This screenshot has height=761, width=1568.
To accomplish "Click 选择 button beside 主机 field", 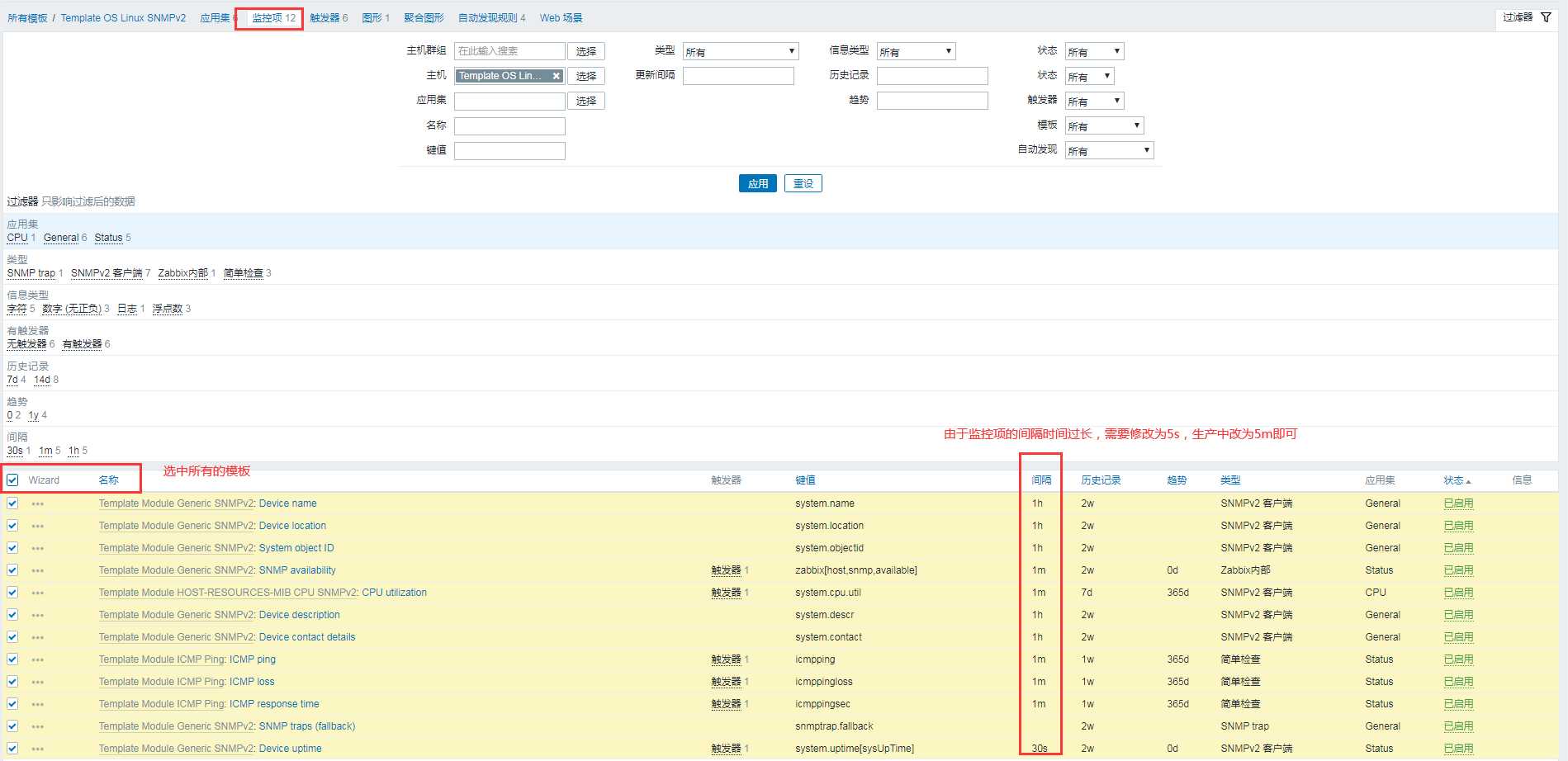I will click(x=586, y=76).
